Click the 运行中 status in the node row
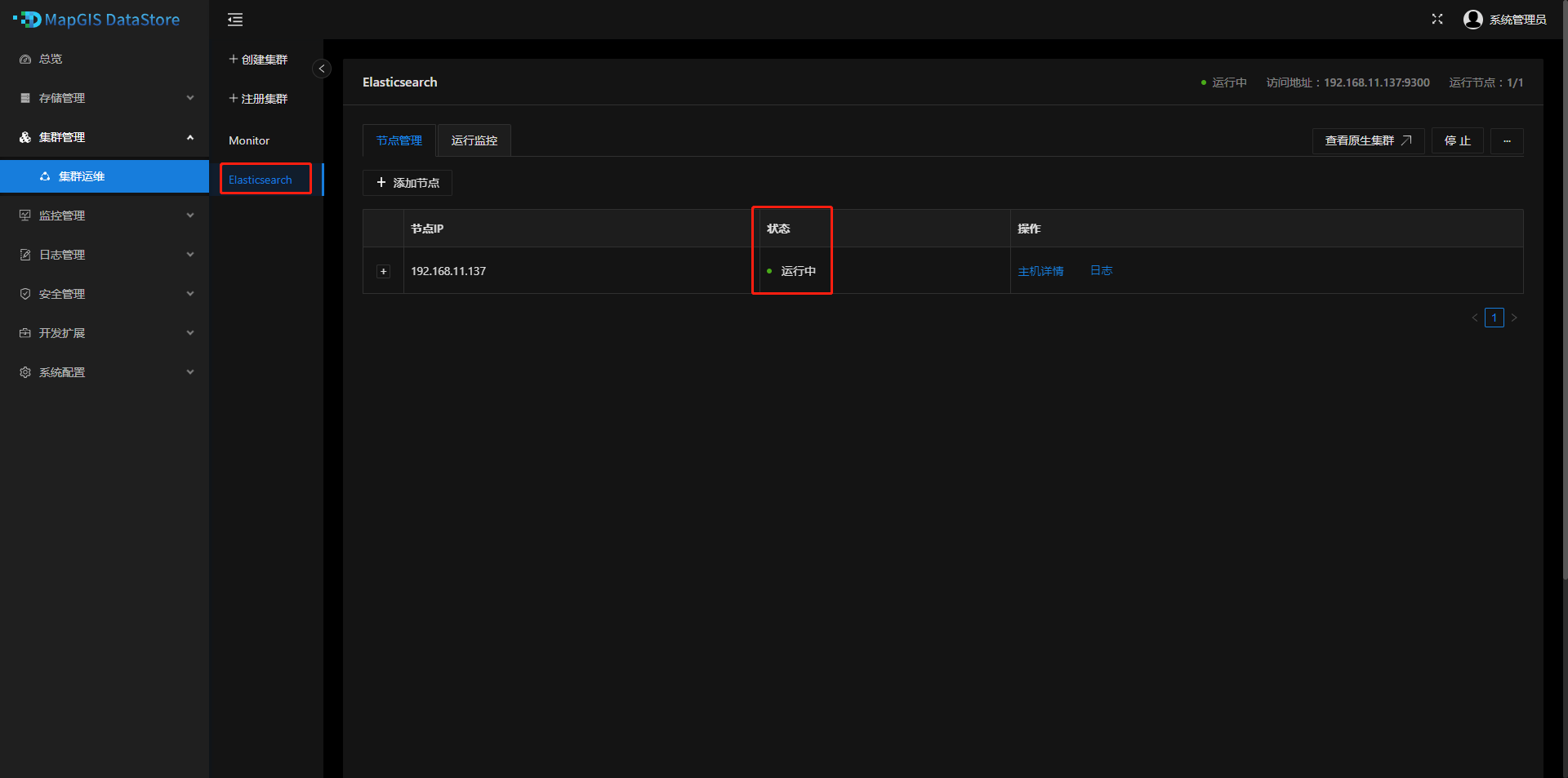 tap(791, 271)
